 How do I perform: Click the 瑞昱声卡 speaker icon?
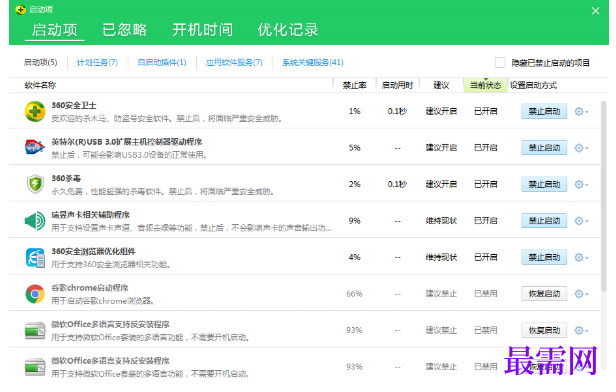[x=35, y=221]
